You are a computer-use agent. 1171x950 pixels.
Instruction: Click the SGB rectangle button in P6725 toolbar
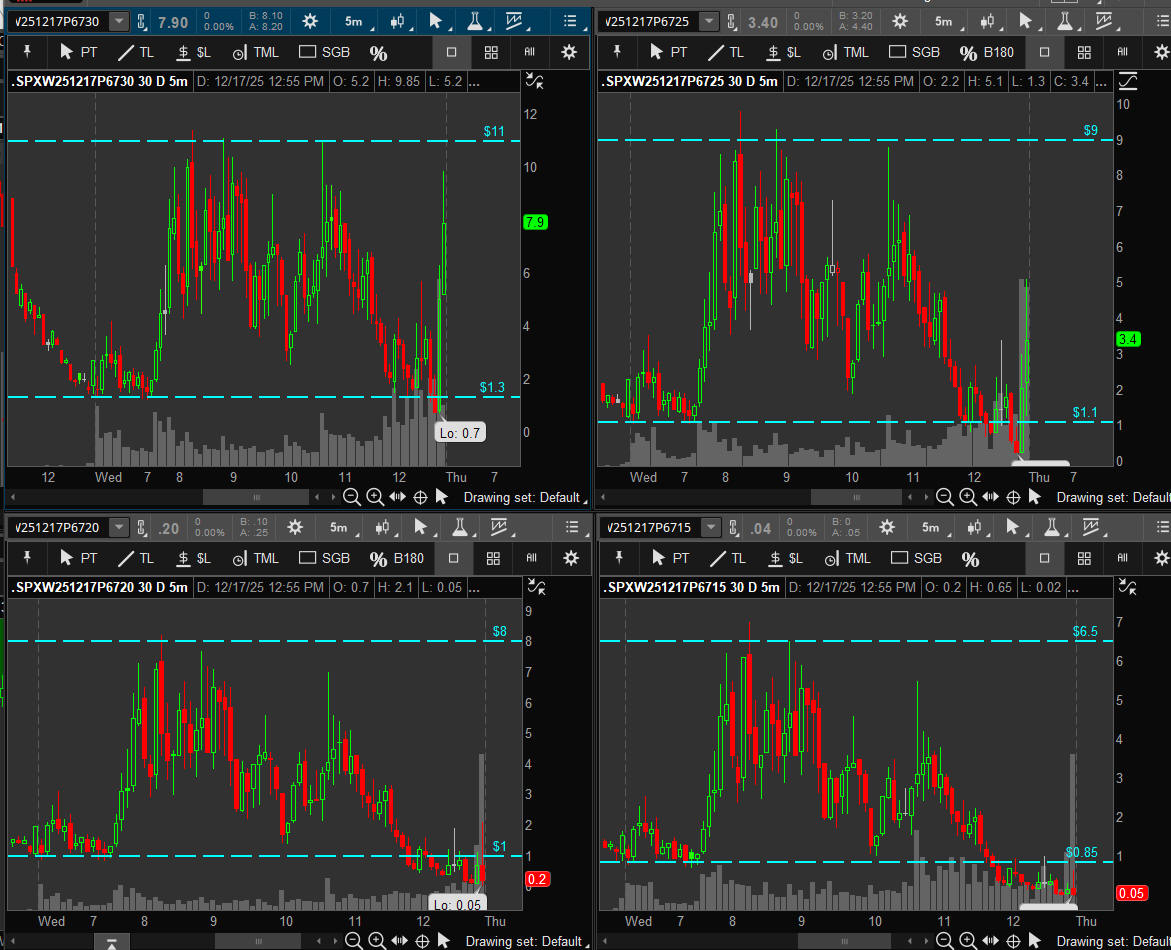914,52
